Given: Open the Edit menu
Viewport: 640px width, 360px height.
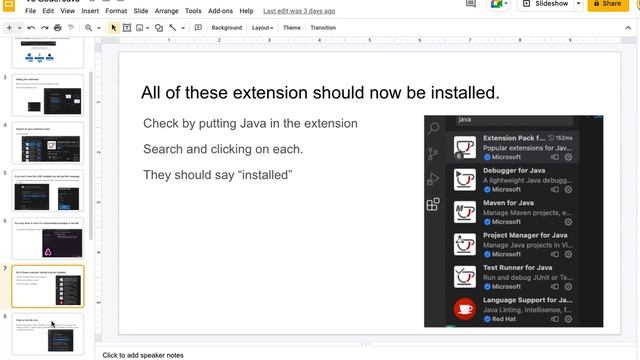Looking at the screenshot, I should 48,11.
